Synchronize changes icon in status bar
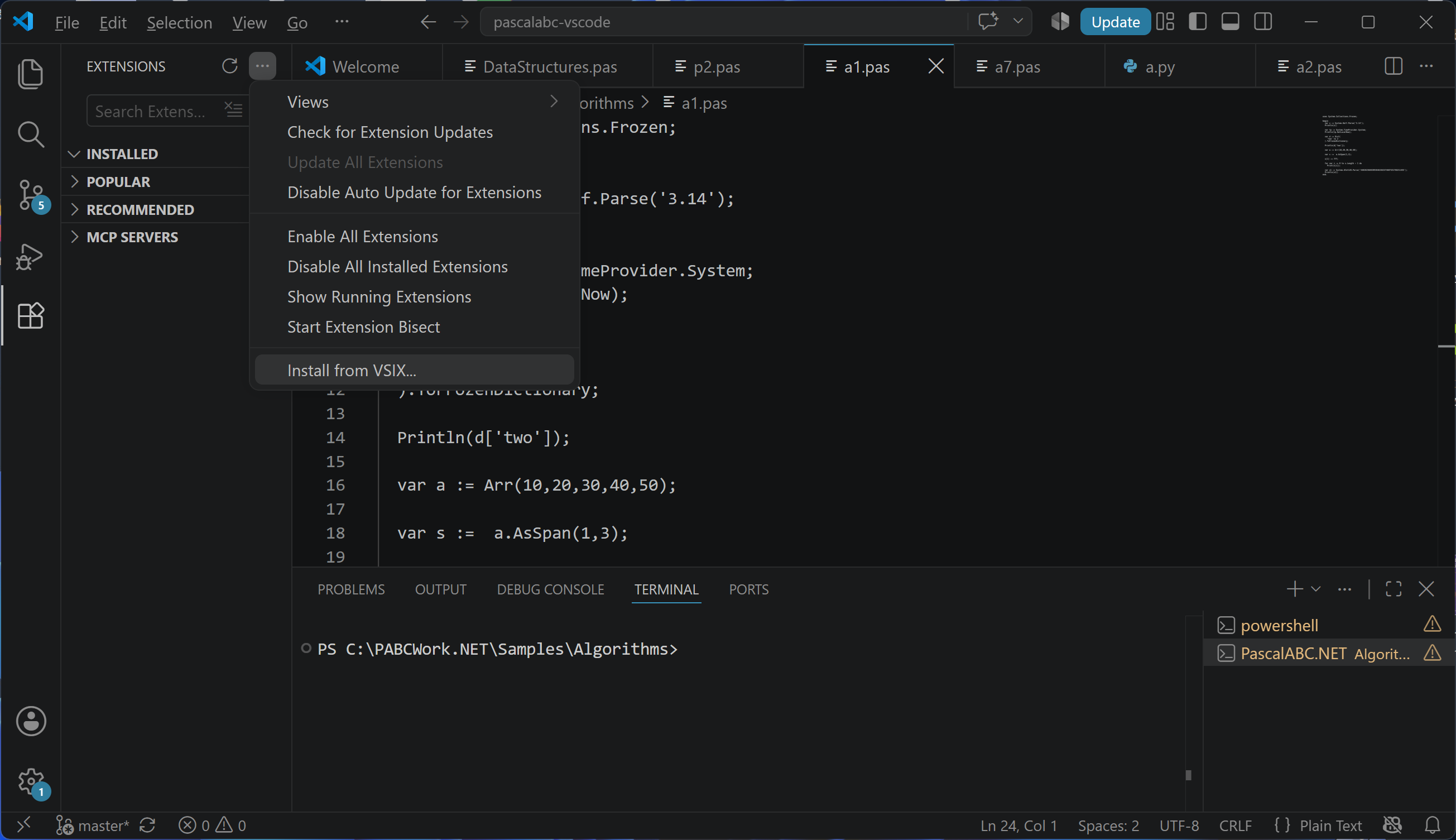This screenshot has width=1456, height=840. pyautogui.click(x=148, y=825)
